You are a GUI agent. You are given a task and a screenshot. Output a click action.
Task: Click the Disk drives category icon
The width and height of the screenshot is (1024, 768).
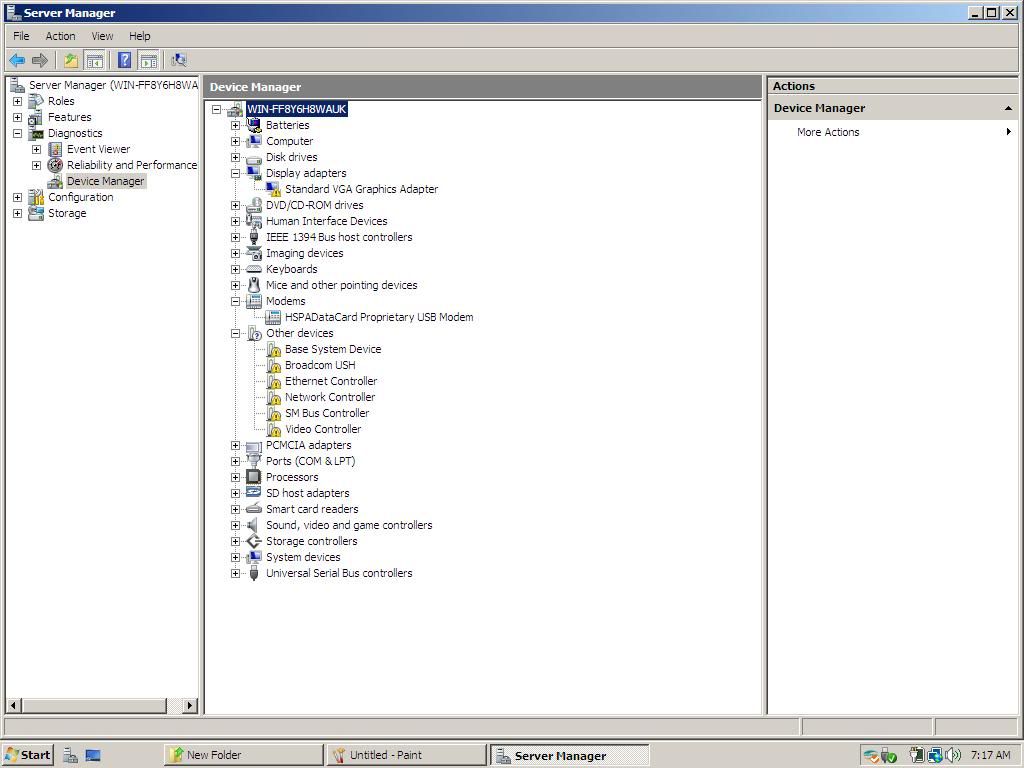[254, 157]
